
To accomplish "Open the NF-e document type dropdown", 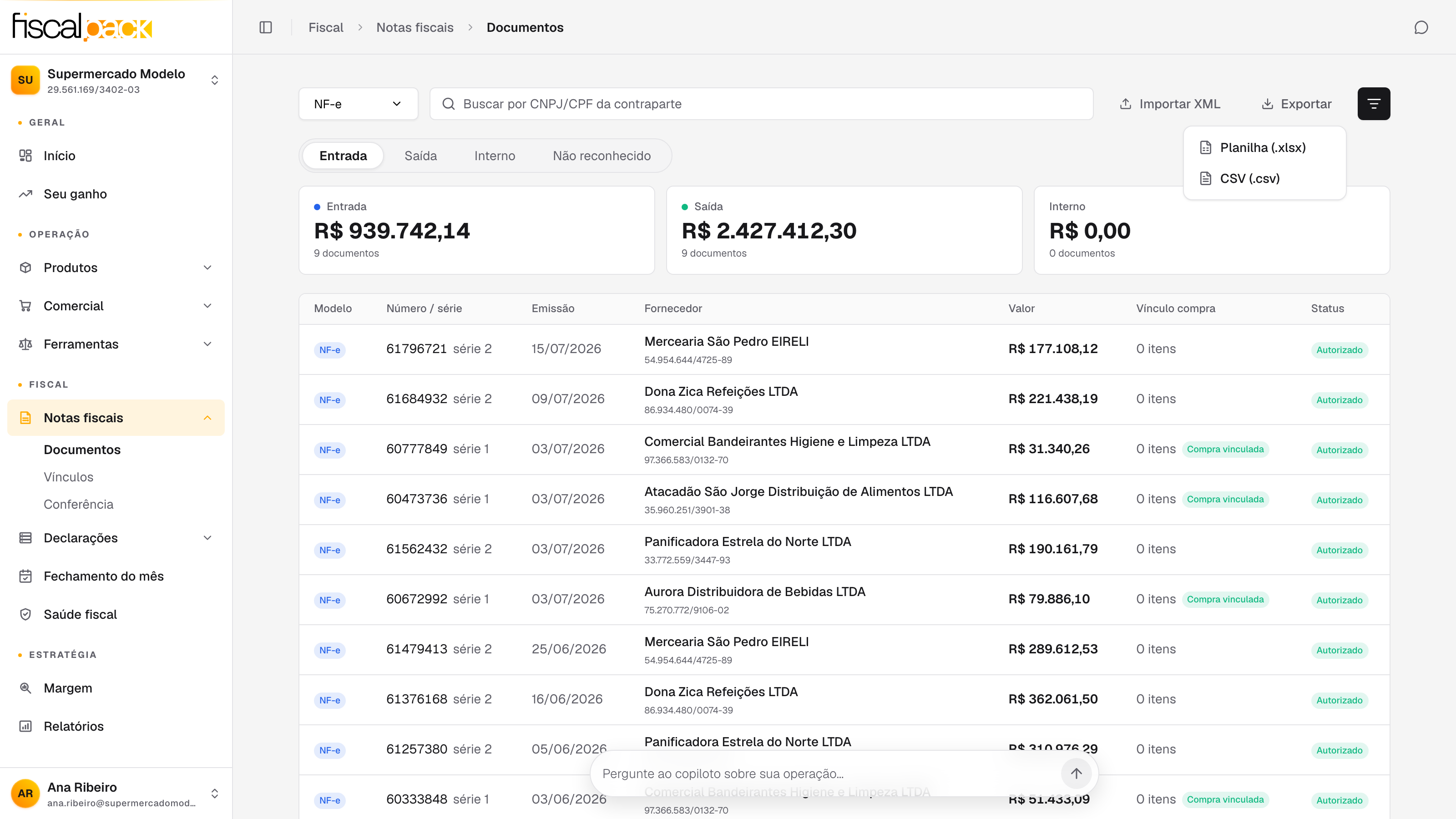I will tap(359, 104).
